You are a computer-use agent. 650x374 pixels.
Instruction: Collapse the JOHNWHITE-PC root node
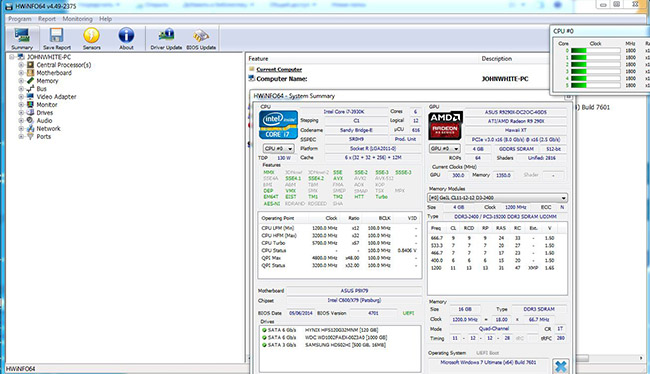[x=12, y=57]
